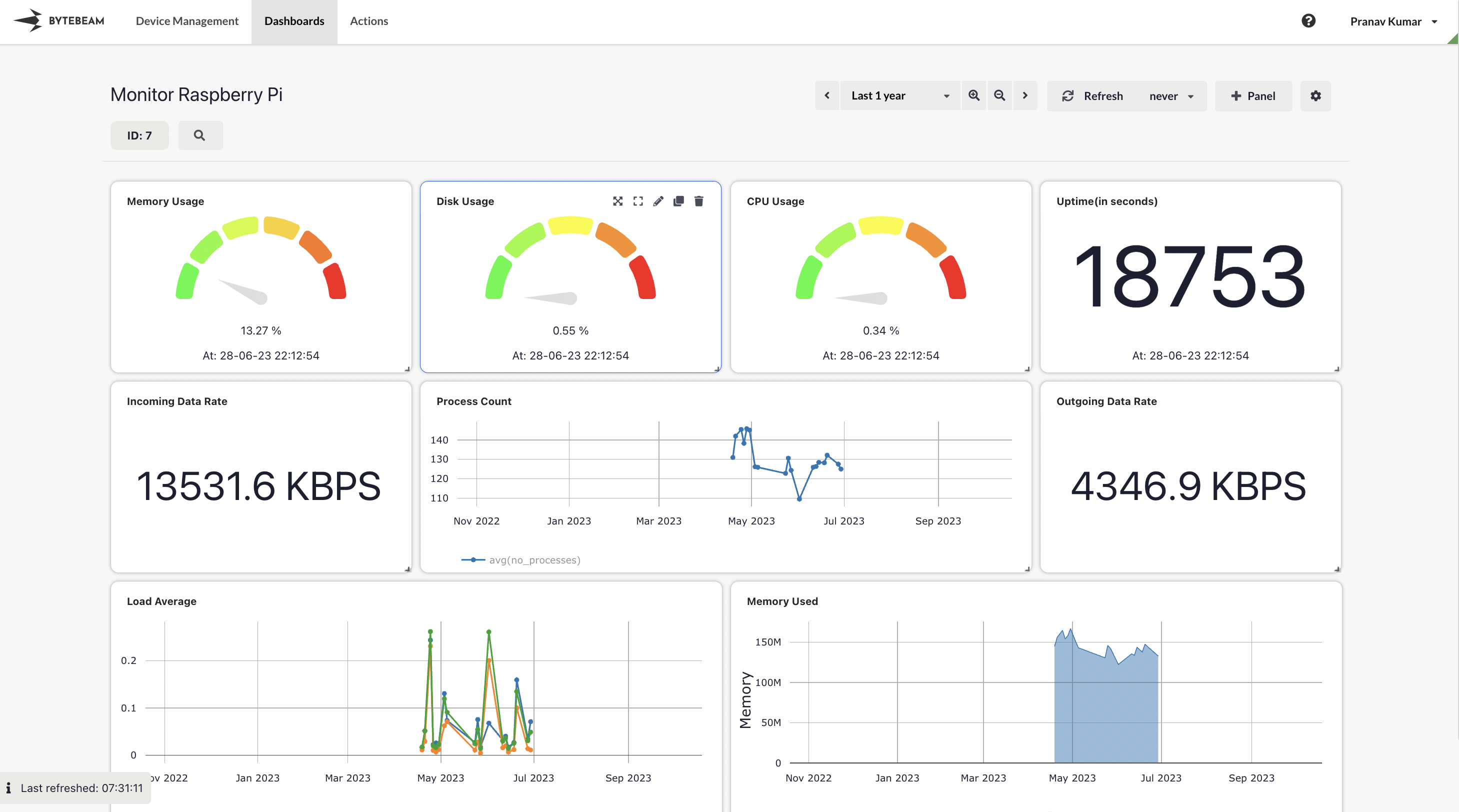This screenshot has height=812, width=1459.
Task: Switch to Device Management tab
Action: pyautogui.click(x=187, y=21)
